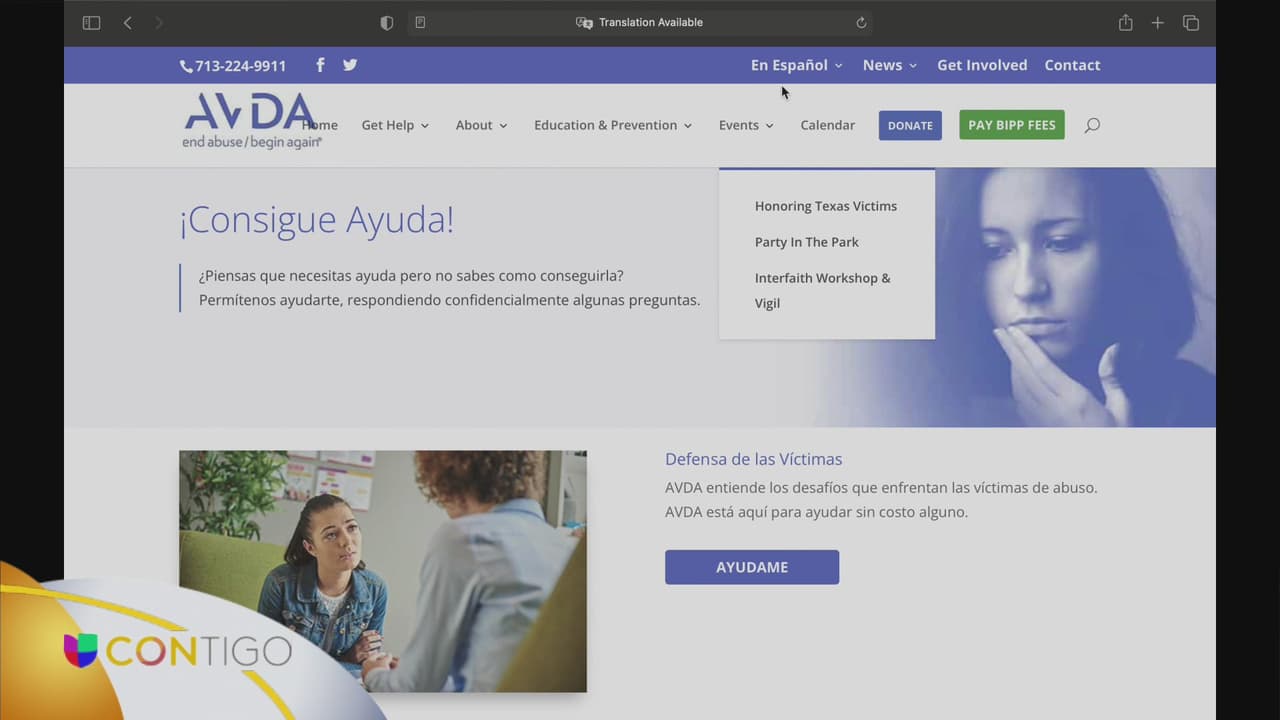
Task: Click the Facebook icon in top bar
Action: (x=320, y=65)
